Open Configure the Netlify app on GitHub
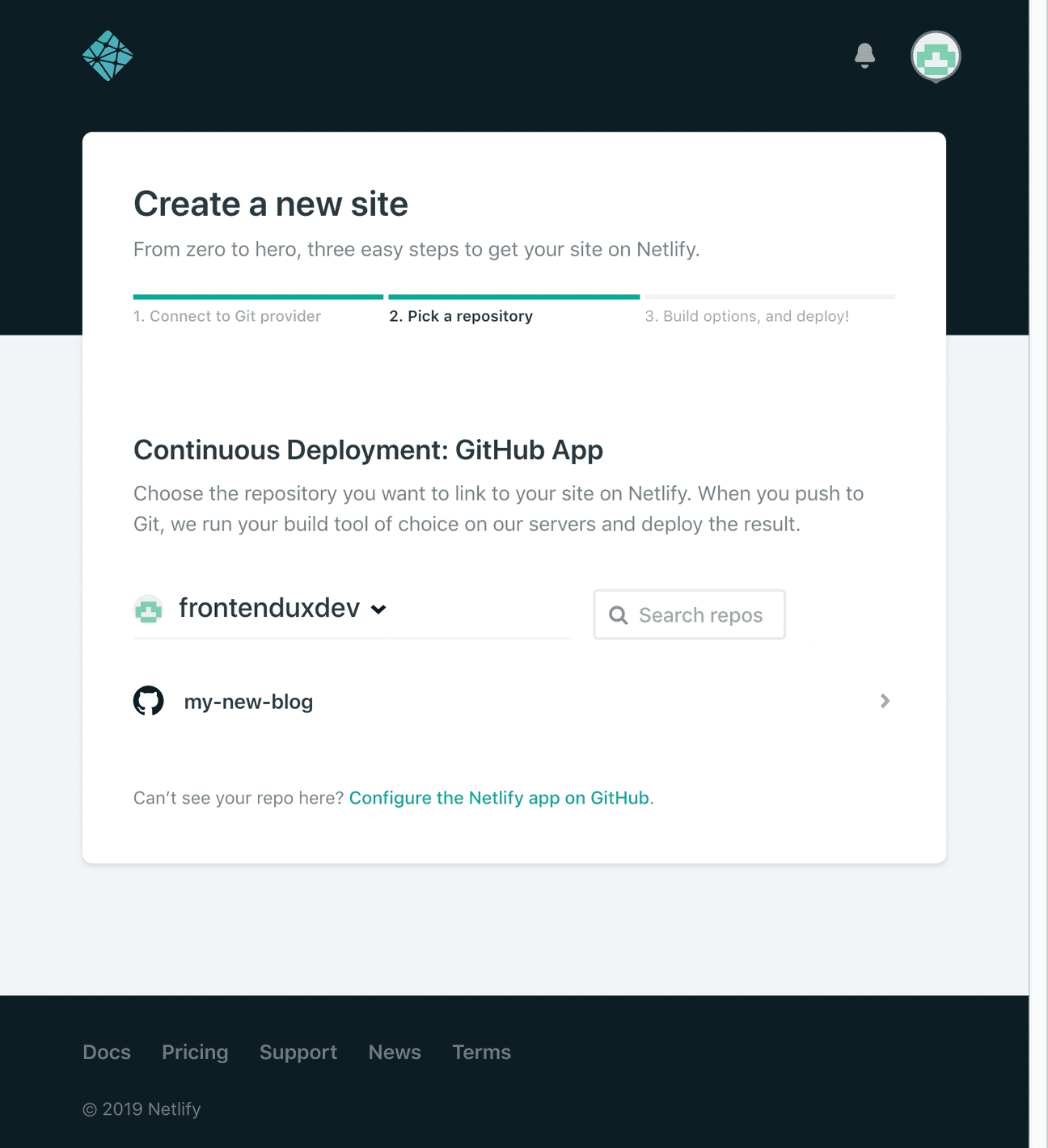The height and width of the screenshot is (1148, 1048). tap(500, 798)
